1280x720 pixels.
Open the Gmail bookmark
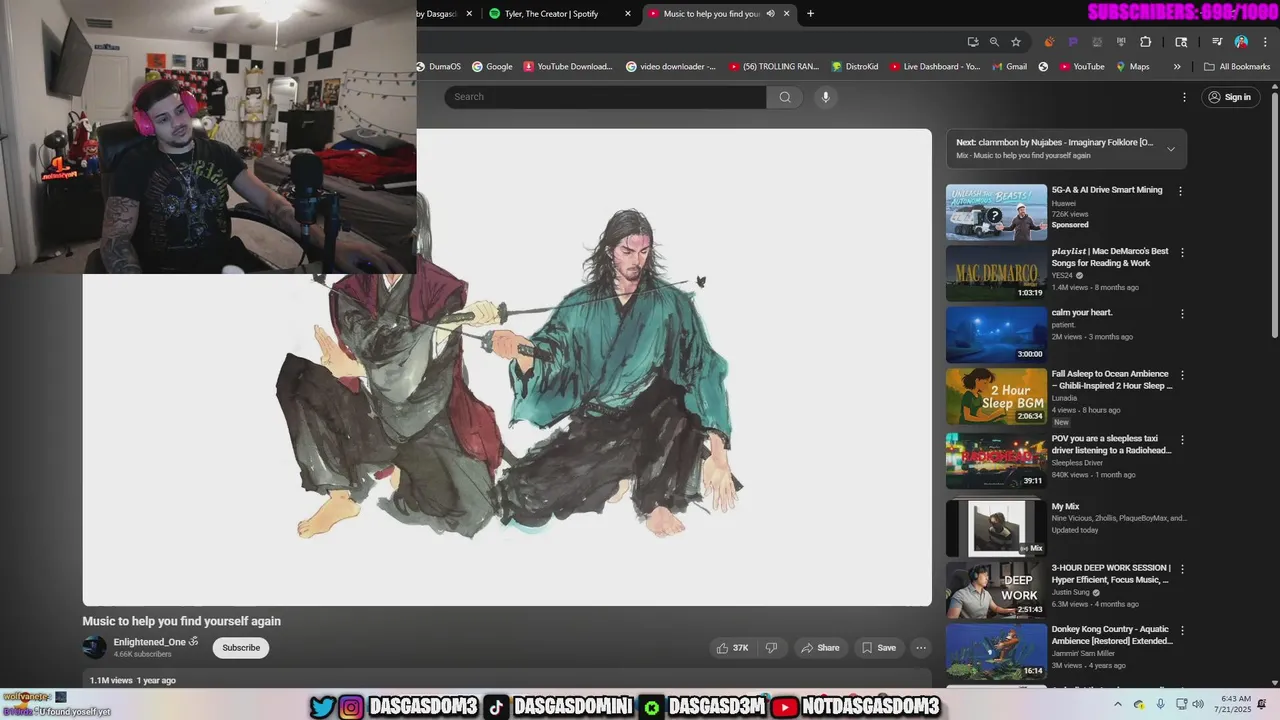pyautogui.click(x=1009, y=67)
